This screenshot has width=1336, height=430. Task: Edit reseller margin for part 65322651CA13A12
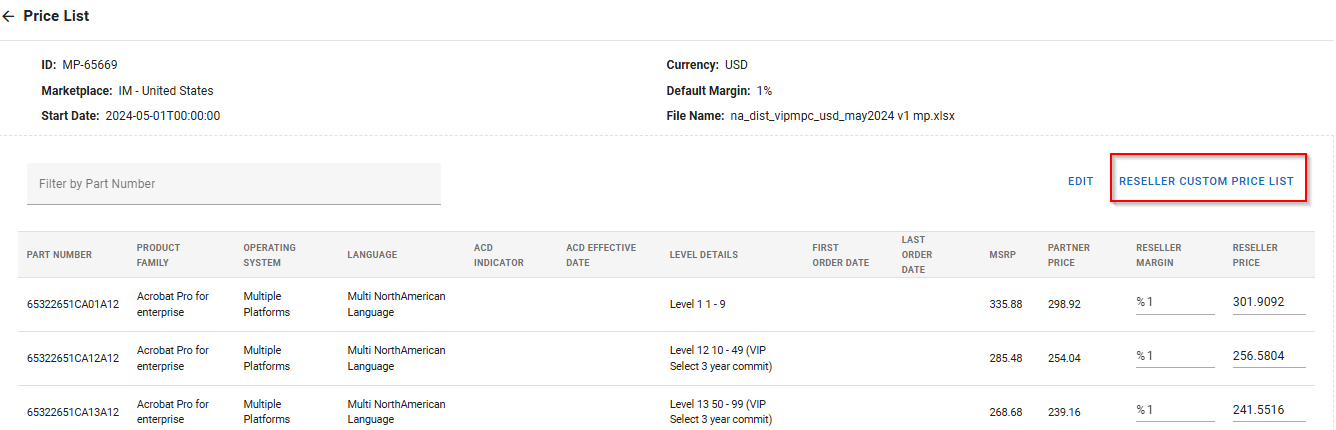click(x=1179, y=410)
